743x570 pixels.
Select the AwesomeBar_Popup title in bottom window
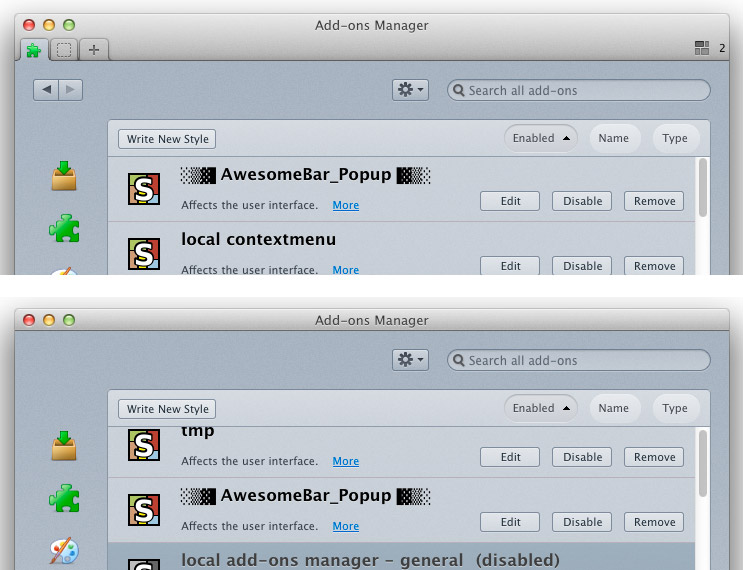(306, 496)
